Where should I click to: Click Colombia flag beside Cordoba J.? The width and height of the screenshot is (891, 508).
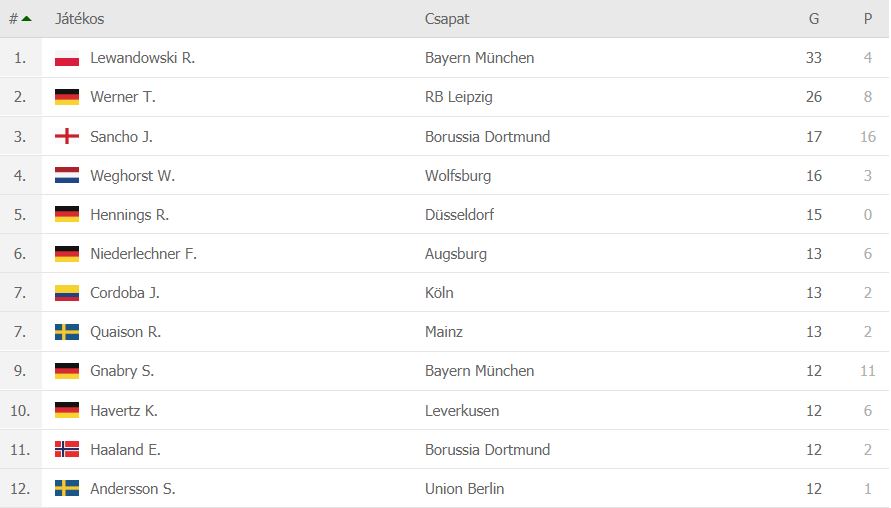pos(67,293)
